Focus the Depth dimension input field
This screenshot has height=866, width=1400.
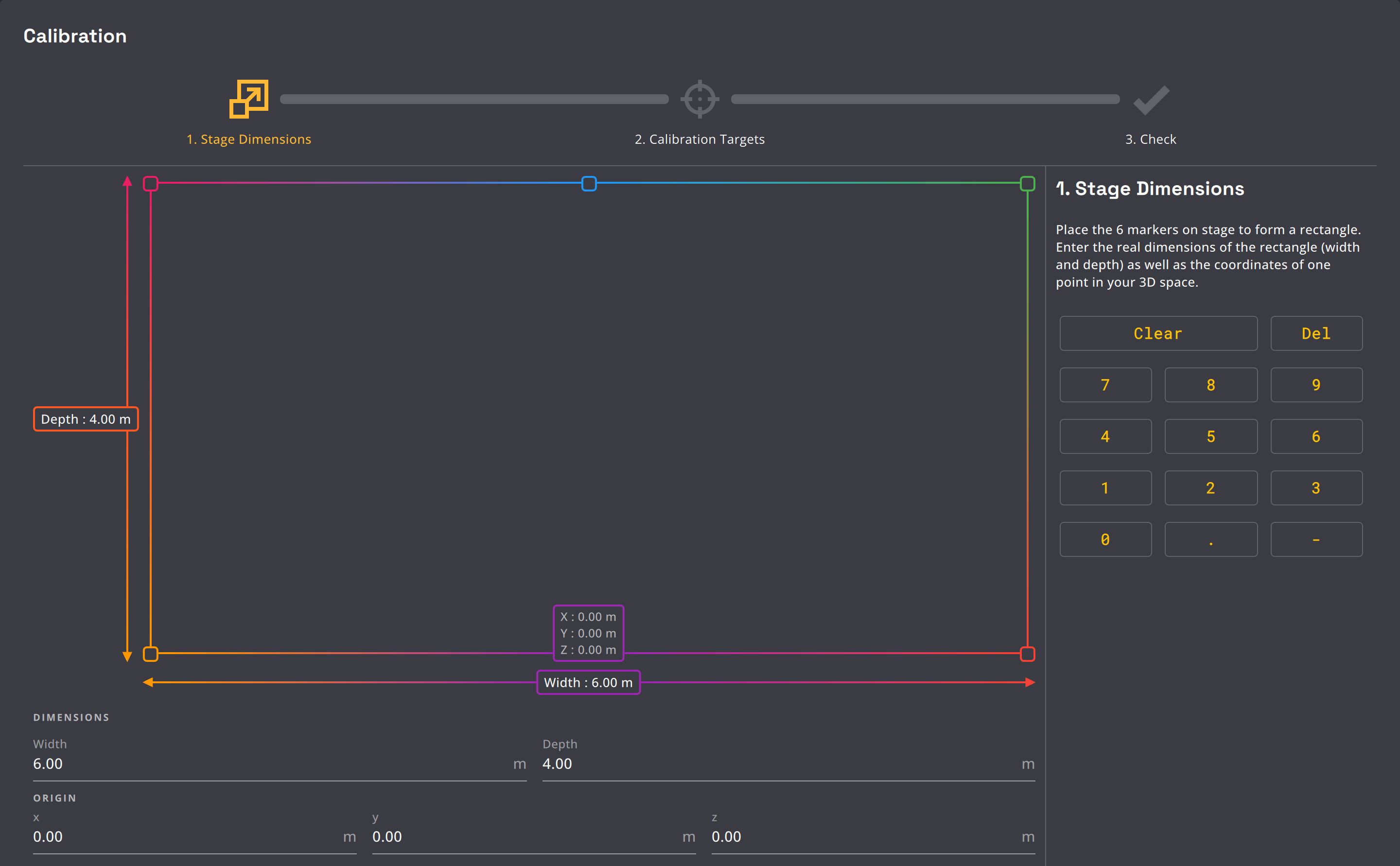pyautogui.click(x=779, y=763)
